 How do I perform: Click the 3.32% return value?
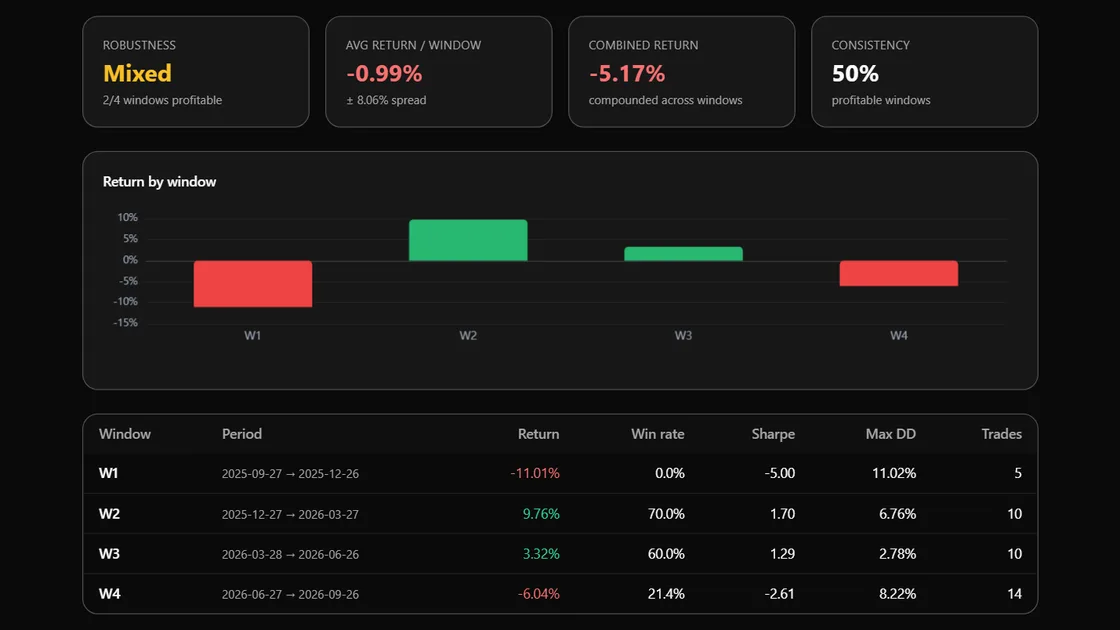[x=541, y=554]
